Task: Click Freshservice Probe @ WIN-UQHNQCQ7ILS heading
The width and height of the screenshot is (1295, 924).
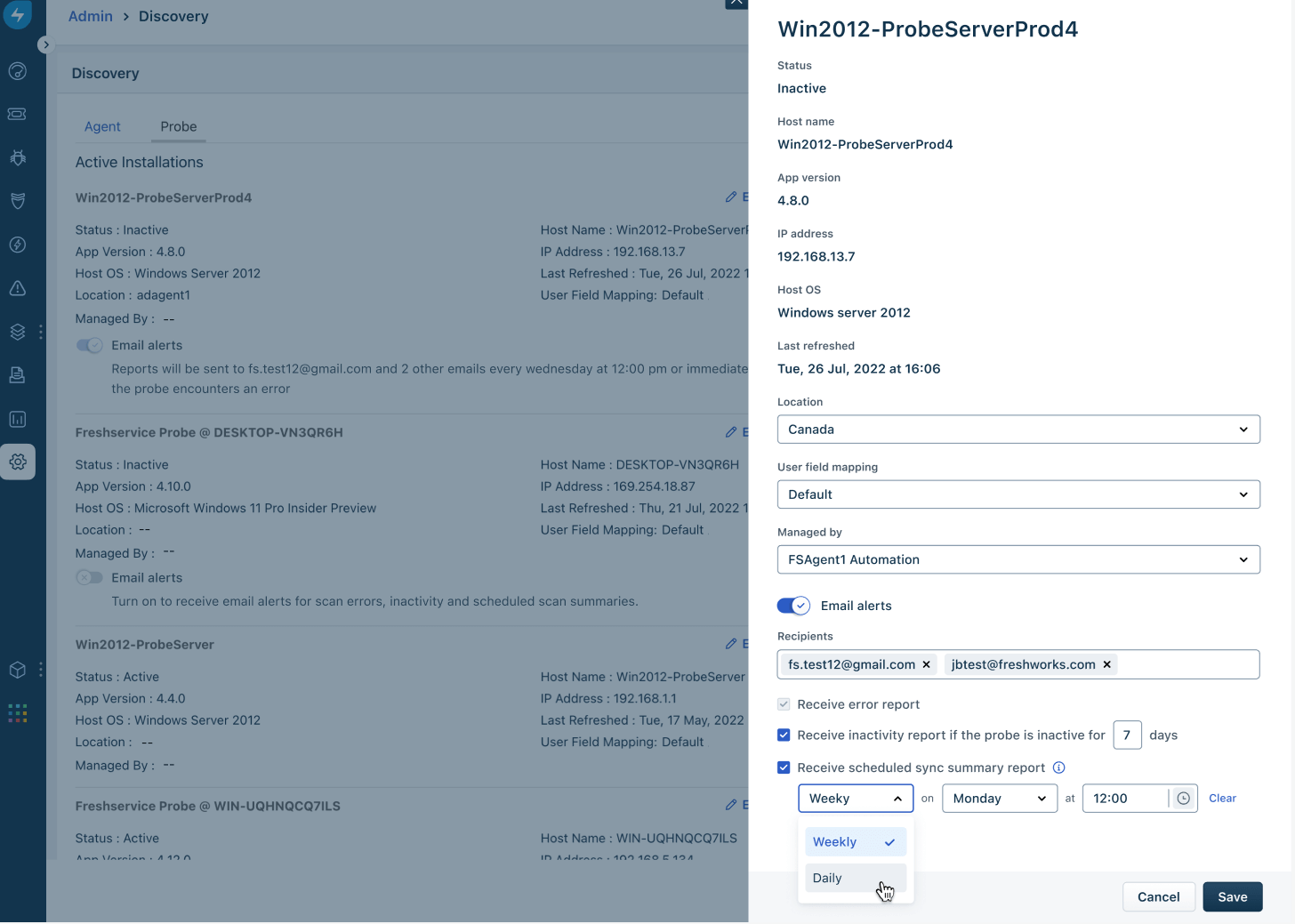Action: [208, 806]
